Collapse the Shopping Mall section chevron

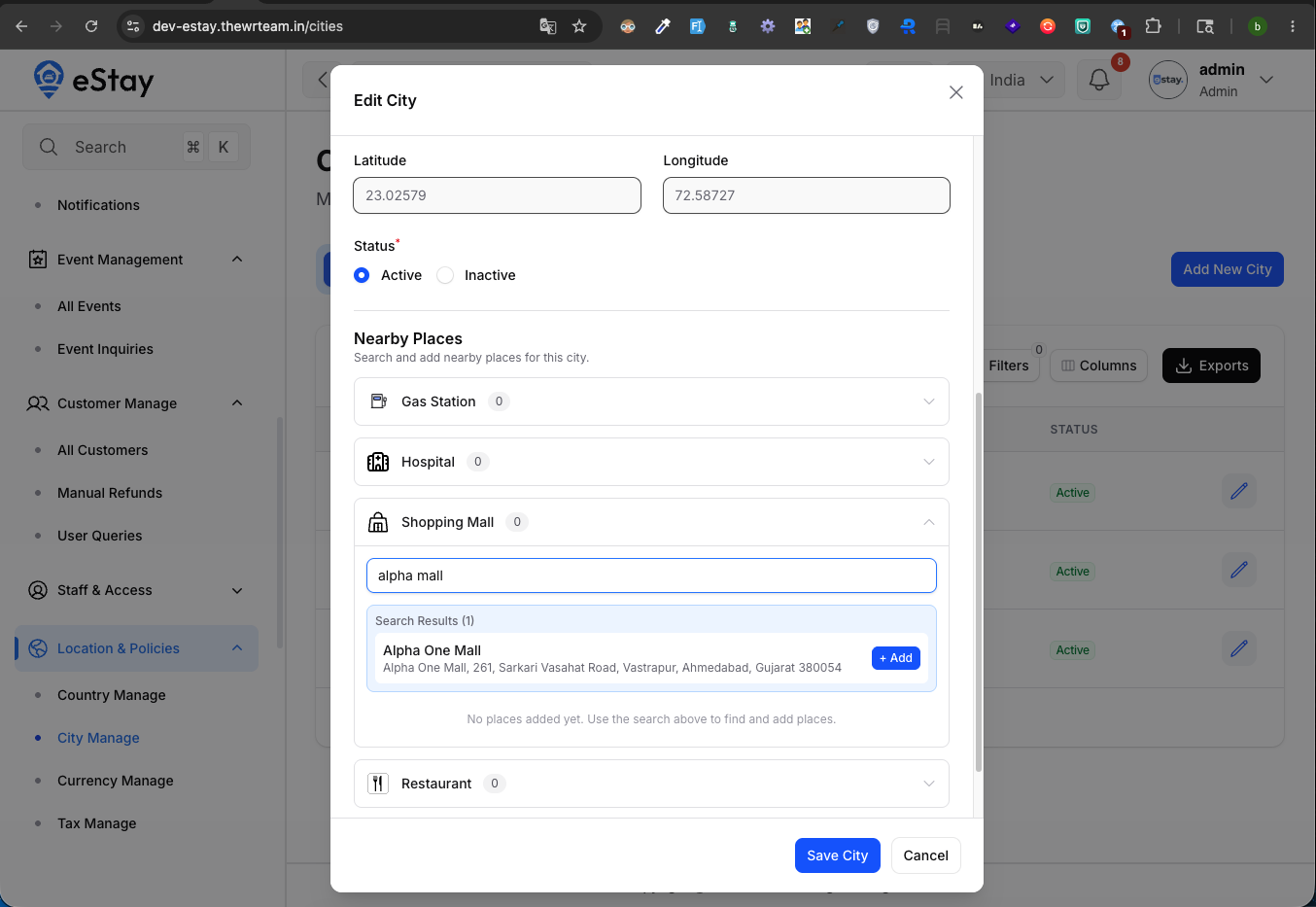click(x=929, y=522)
